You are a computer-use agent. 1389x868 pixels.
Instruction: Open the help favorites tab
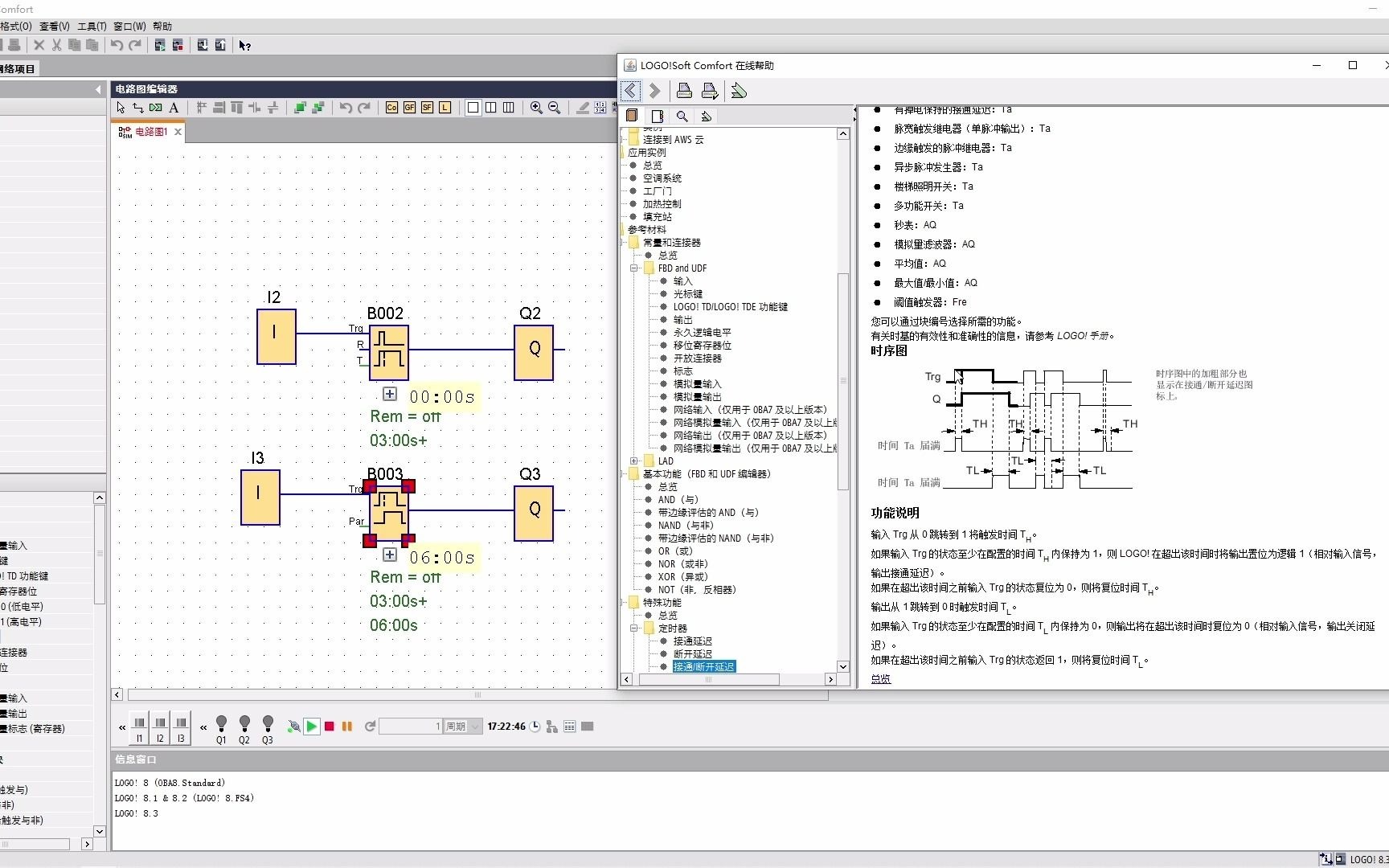(x=707, y=116)
